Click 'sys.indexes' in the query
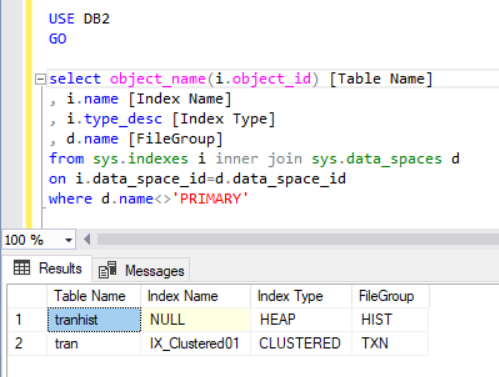 pos(140,159)
